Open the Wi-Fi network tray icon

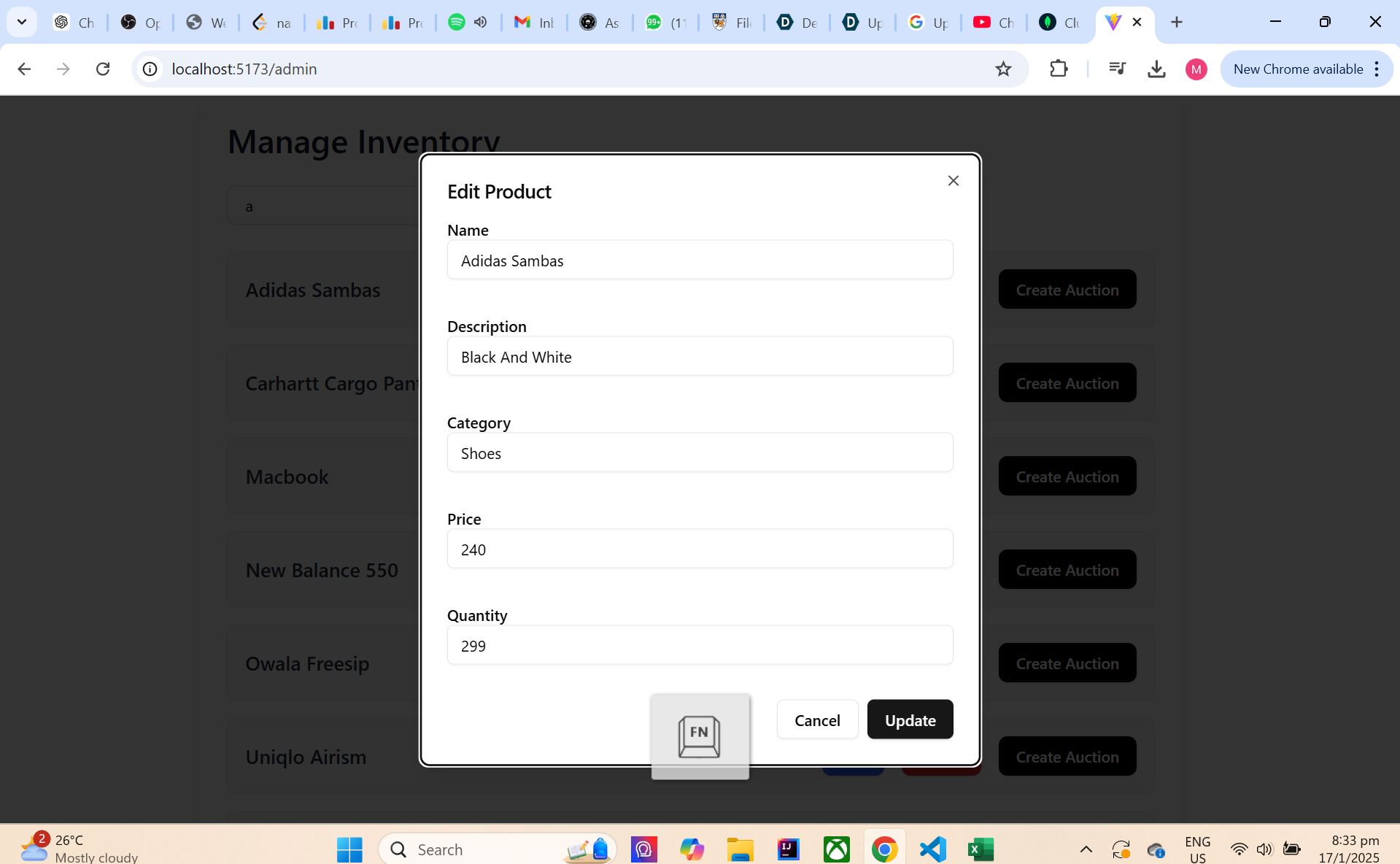pyautogui.click(x=1239, y=849)
